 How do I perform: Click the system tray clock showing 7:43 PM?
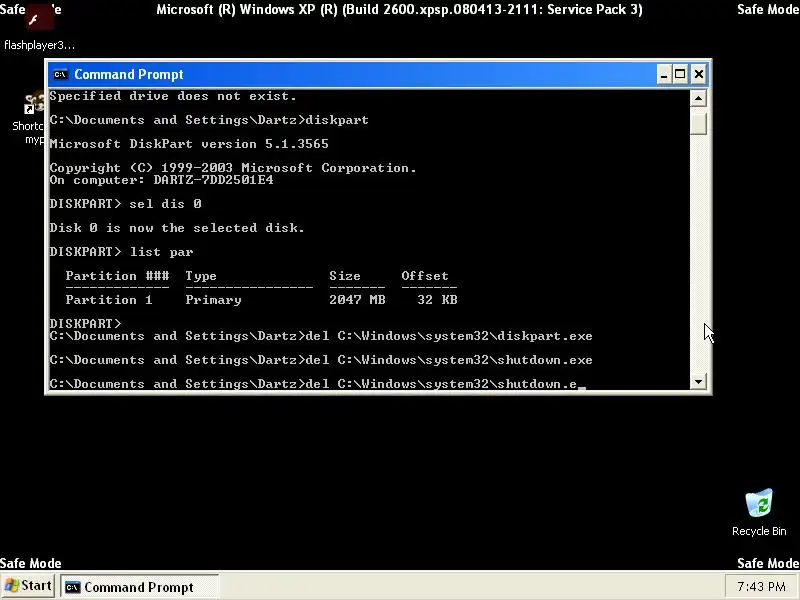tap(761, 587)
